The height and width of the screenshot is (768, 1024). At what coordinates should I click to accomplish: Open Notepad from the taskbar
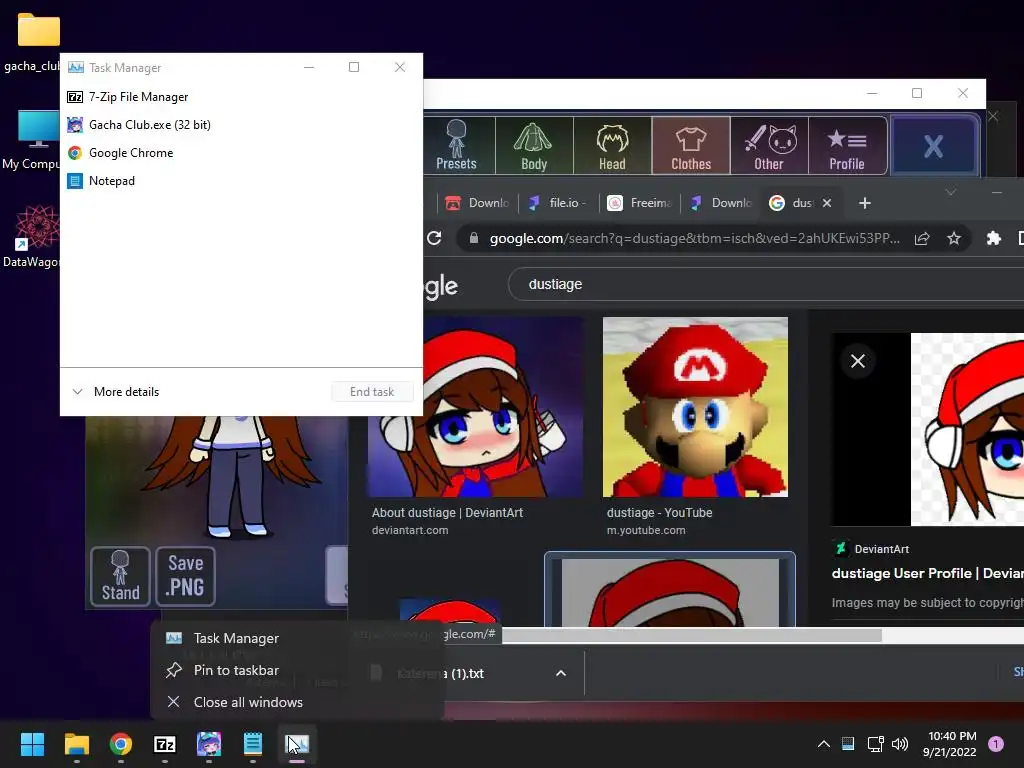pyautogui.click(x=253, y=744)
